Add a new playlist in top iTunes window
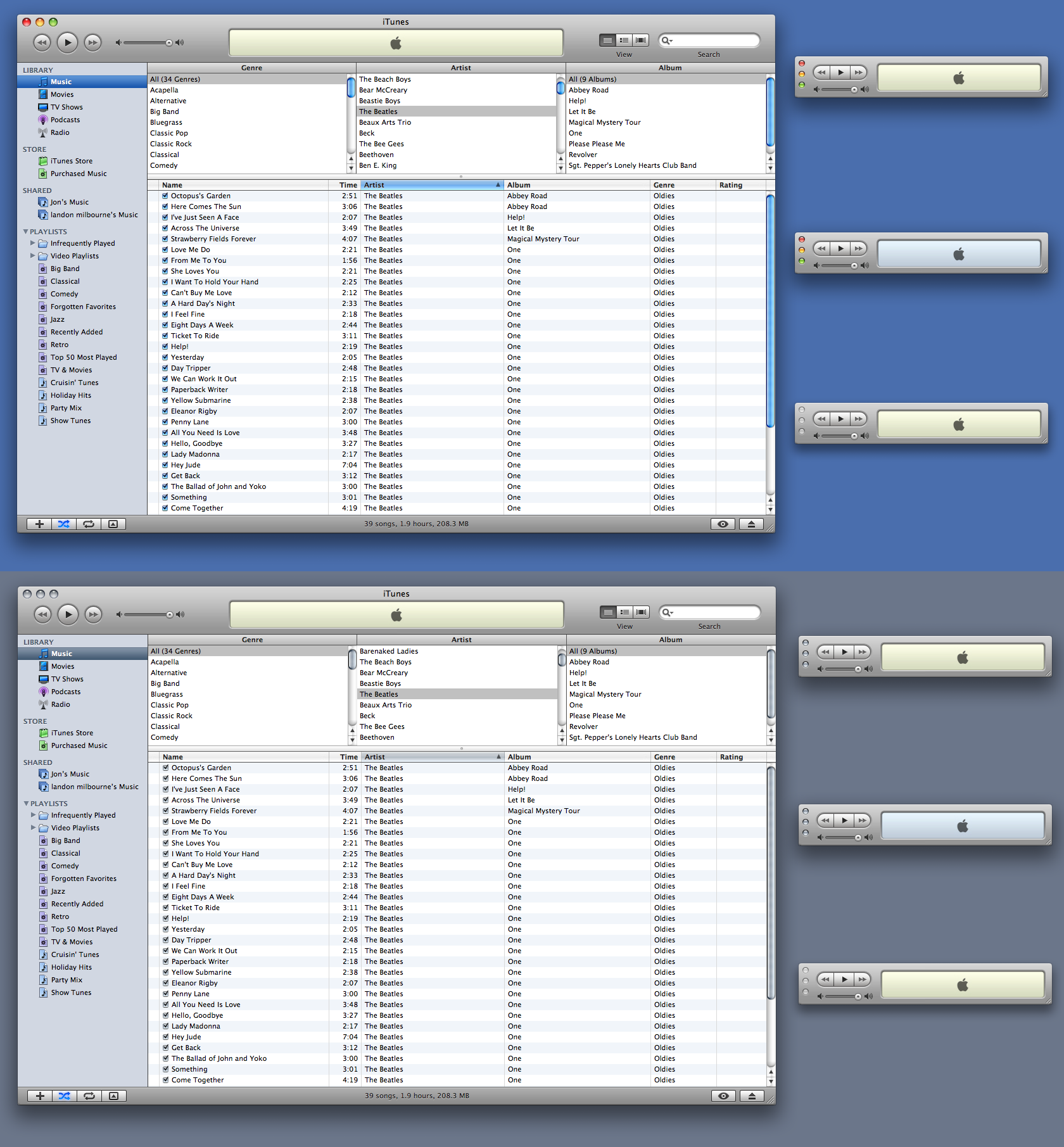1064x1147 pixels. [39, 524]
